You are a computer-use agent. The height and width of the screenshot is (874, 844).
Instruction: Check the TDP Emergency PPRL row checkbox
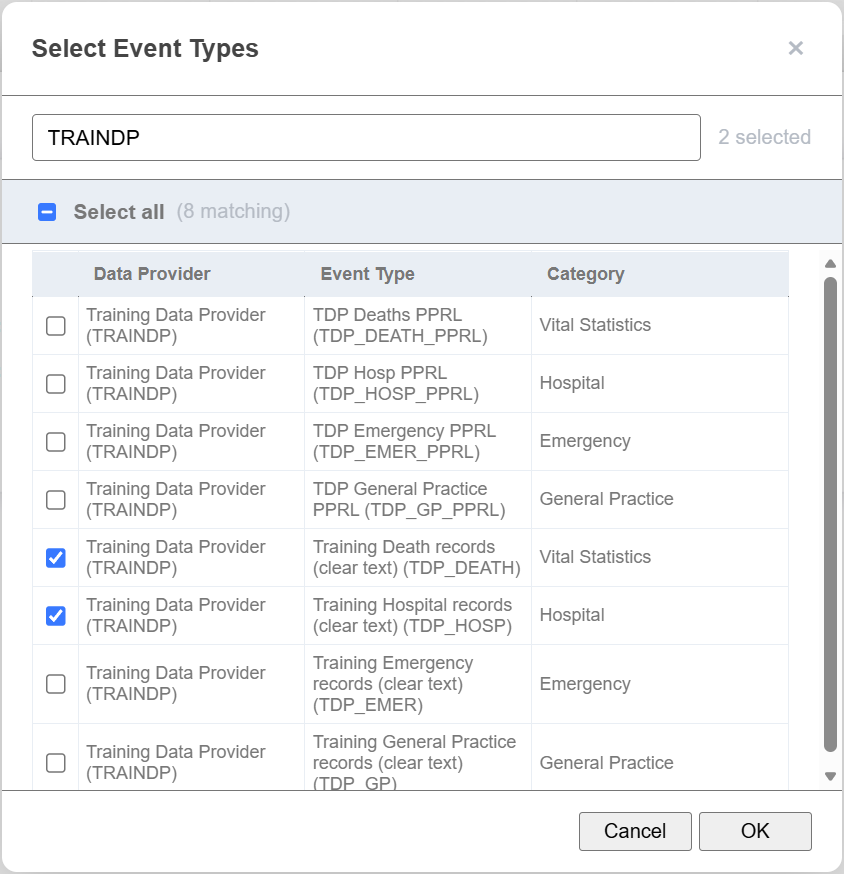point(56,441)
